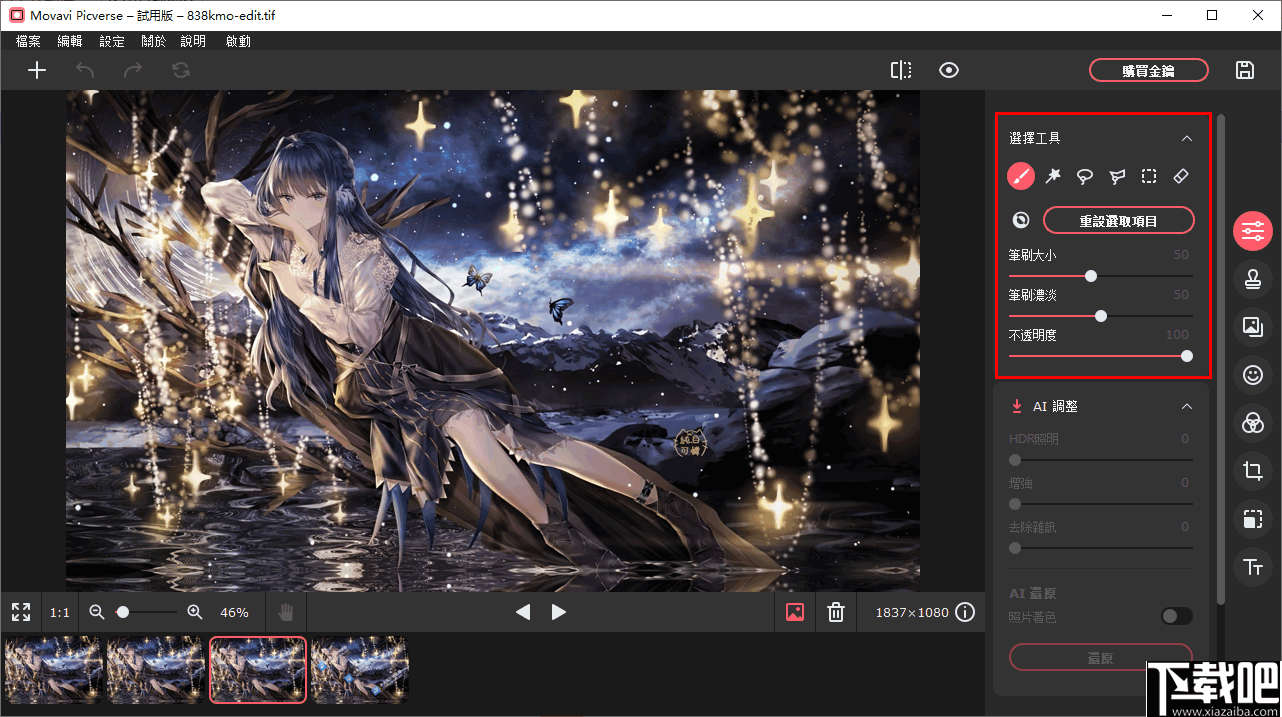Adjust the 筆刷濃淡 slider
Image resolution: width=1282 pixels, height=717 pixels.
1101,316
